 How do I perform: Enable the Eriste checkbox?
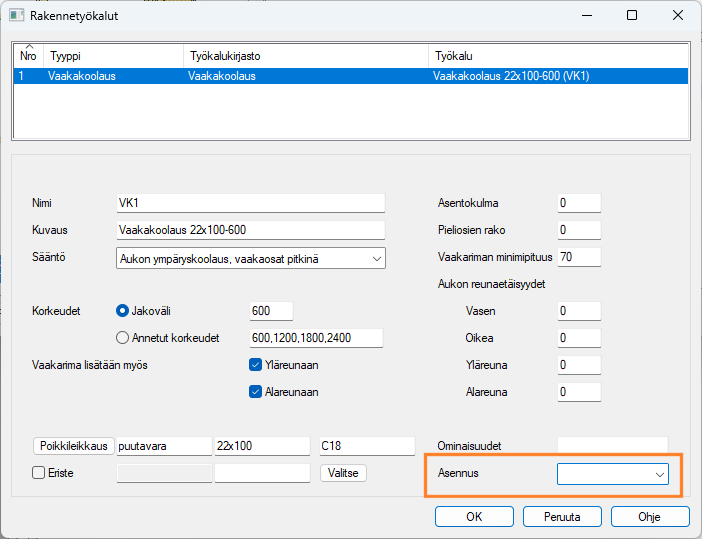click(39, 473)
